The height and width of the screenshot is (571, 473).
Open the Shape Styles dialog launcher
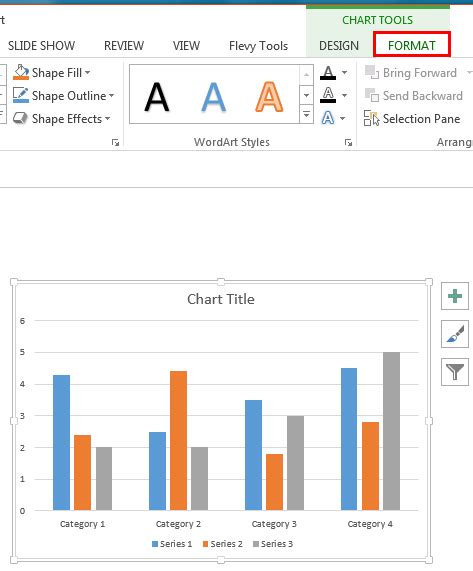pos(115,142)
